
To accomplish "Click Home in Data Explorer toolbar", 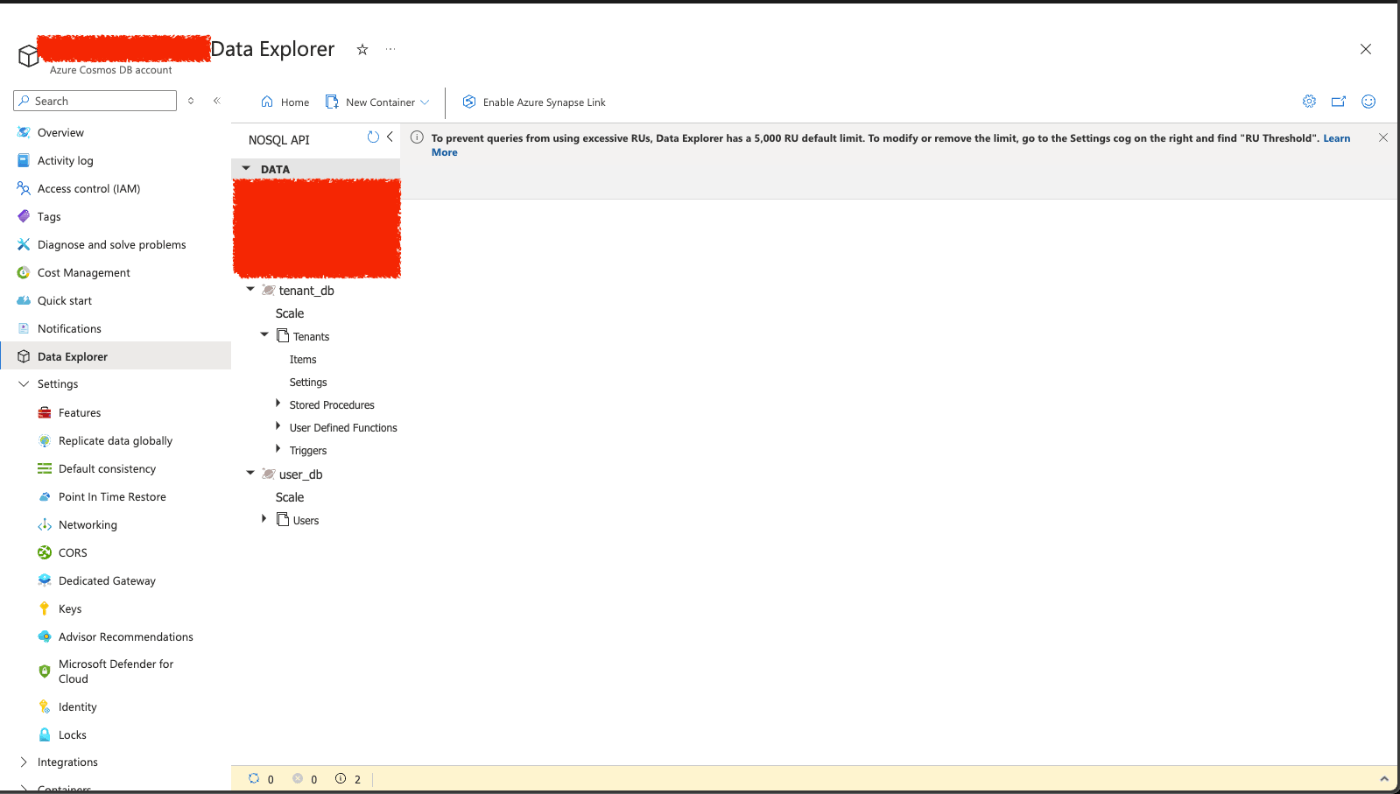I will [x=285, y=102].
